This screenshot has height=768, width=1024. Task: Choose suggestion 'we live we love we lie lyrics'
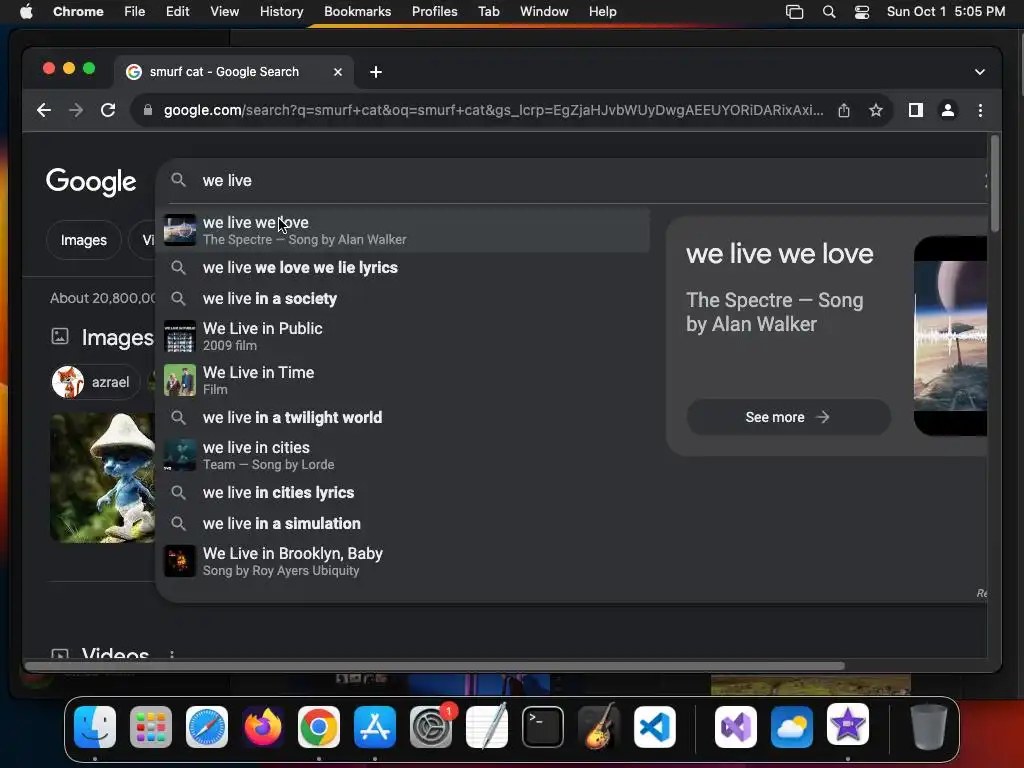(x=405, y=268)
